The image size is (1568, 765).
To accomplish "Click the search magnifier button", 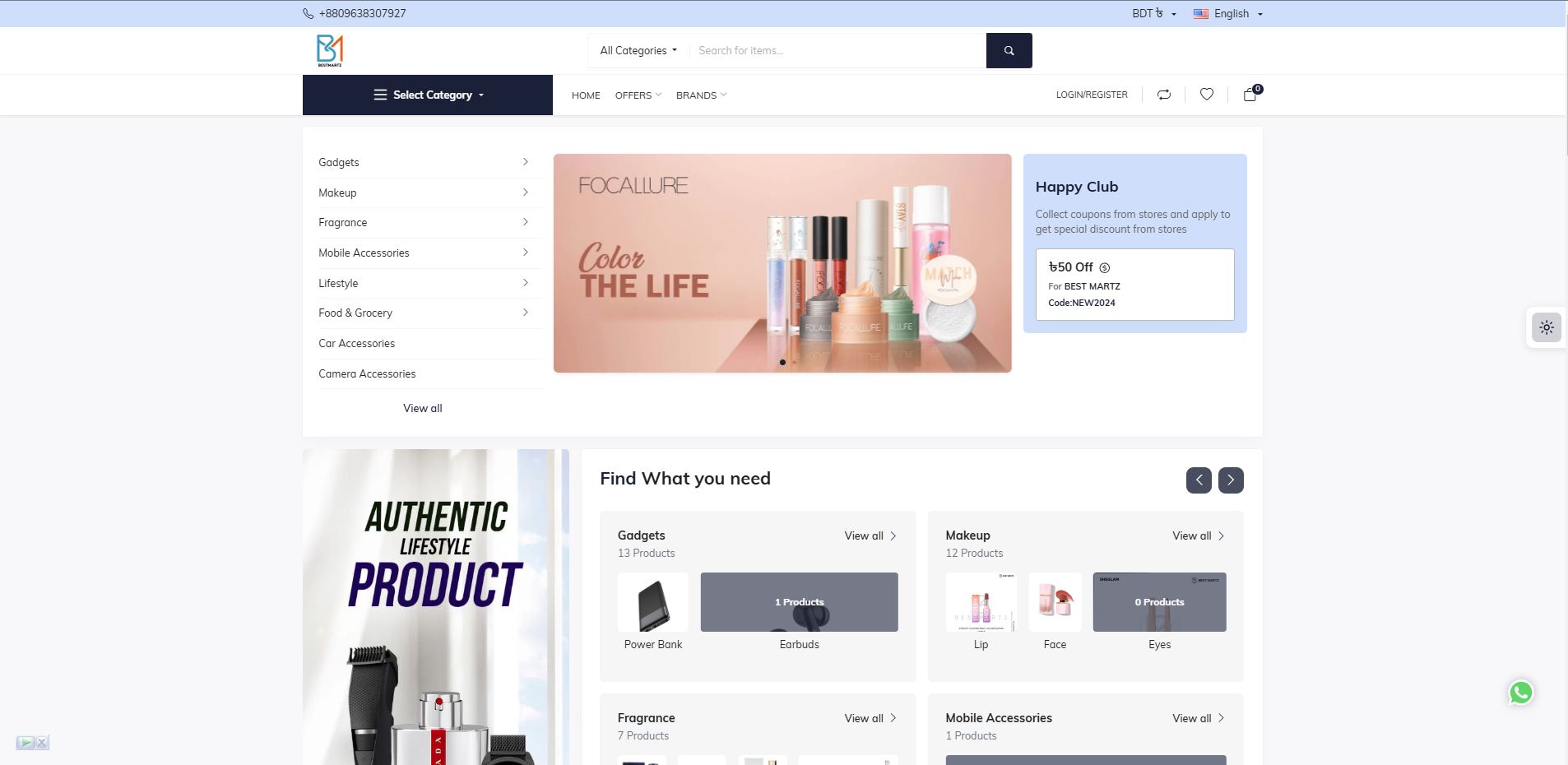I will tap(1009, 51).
